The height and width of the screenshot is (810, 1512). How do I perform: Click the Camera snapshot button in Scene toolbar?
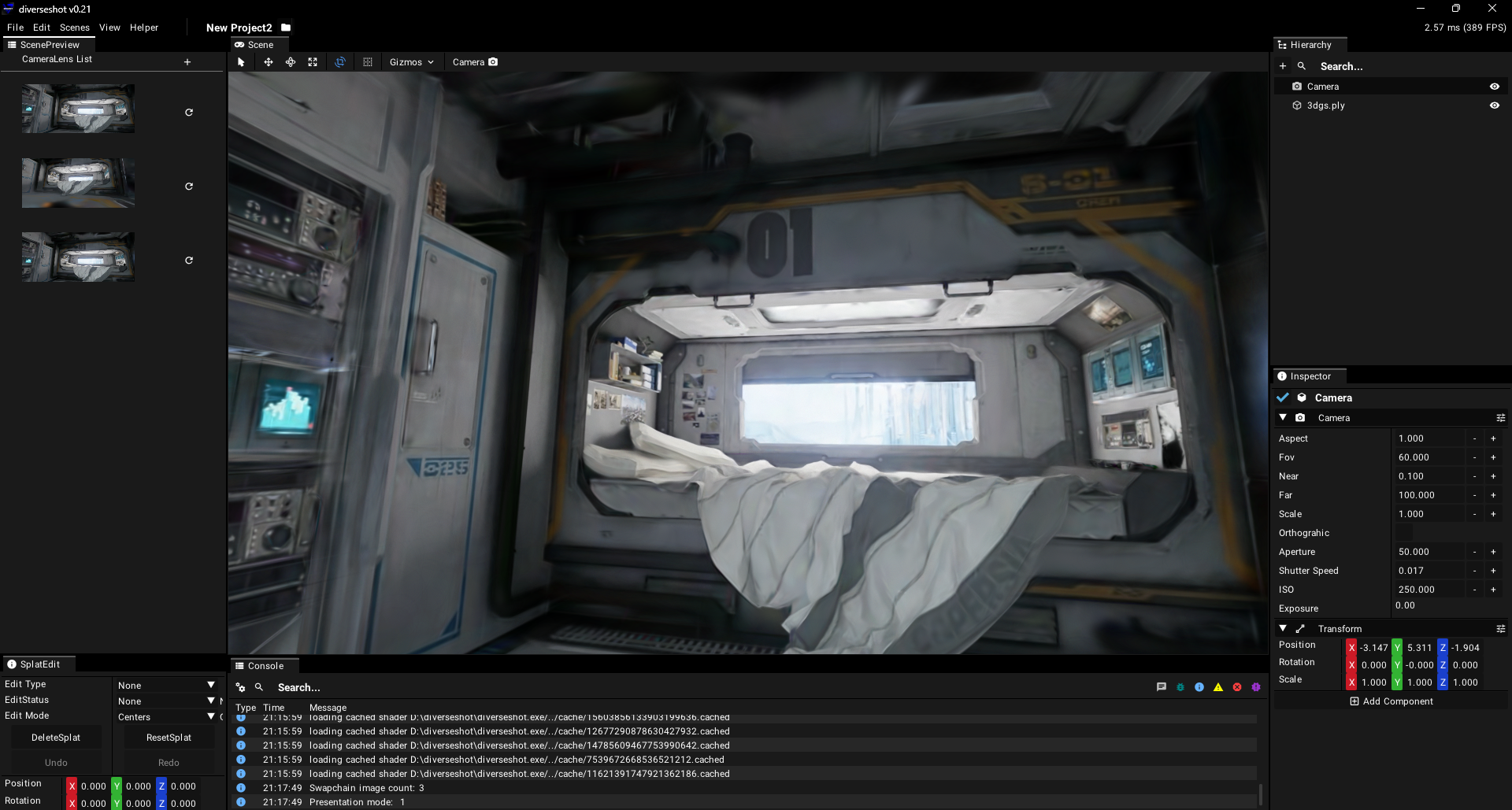coord(475,62)
